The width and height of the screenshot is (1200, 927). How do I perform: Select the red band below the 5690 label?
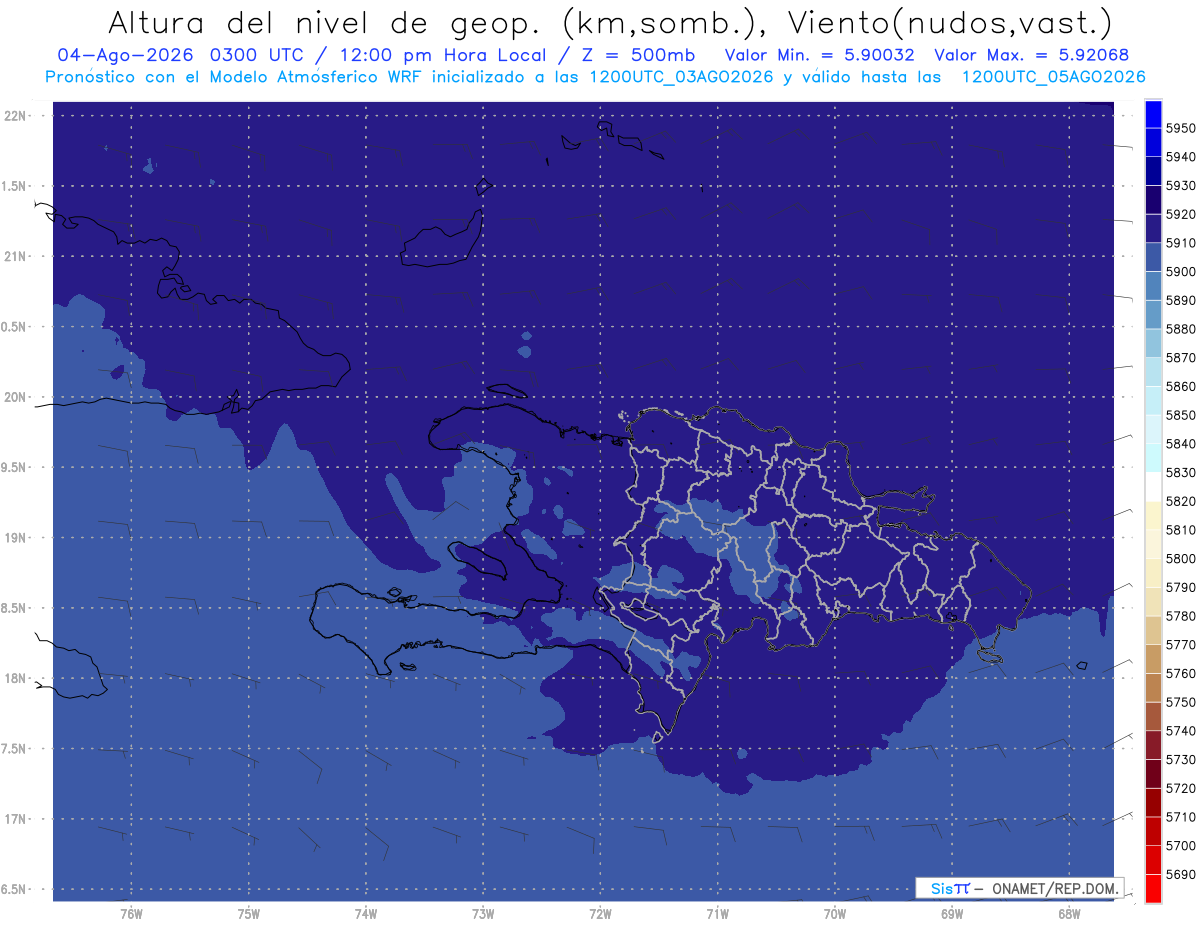pos(1153,888)
